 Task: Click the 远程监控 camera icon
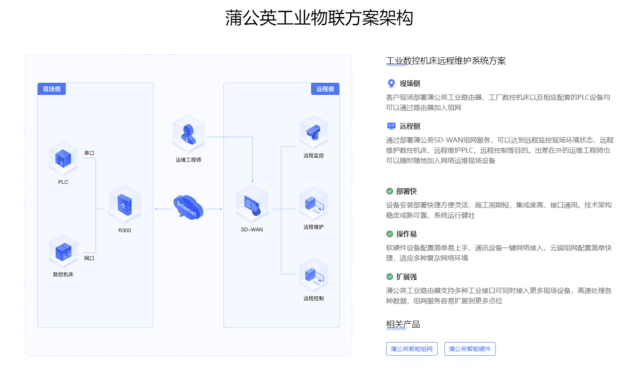pyautogui.click(x=313, y=132)
